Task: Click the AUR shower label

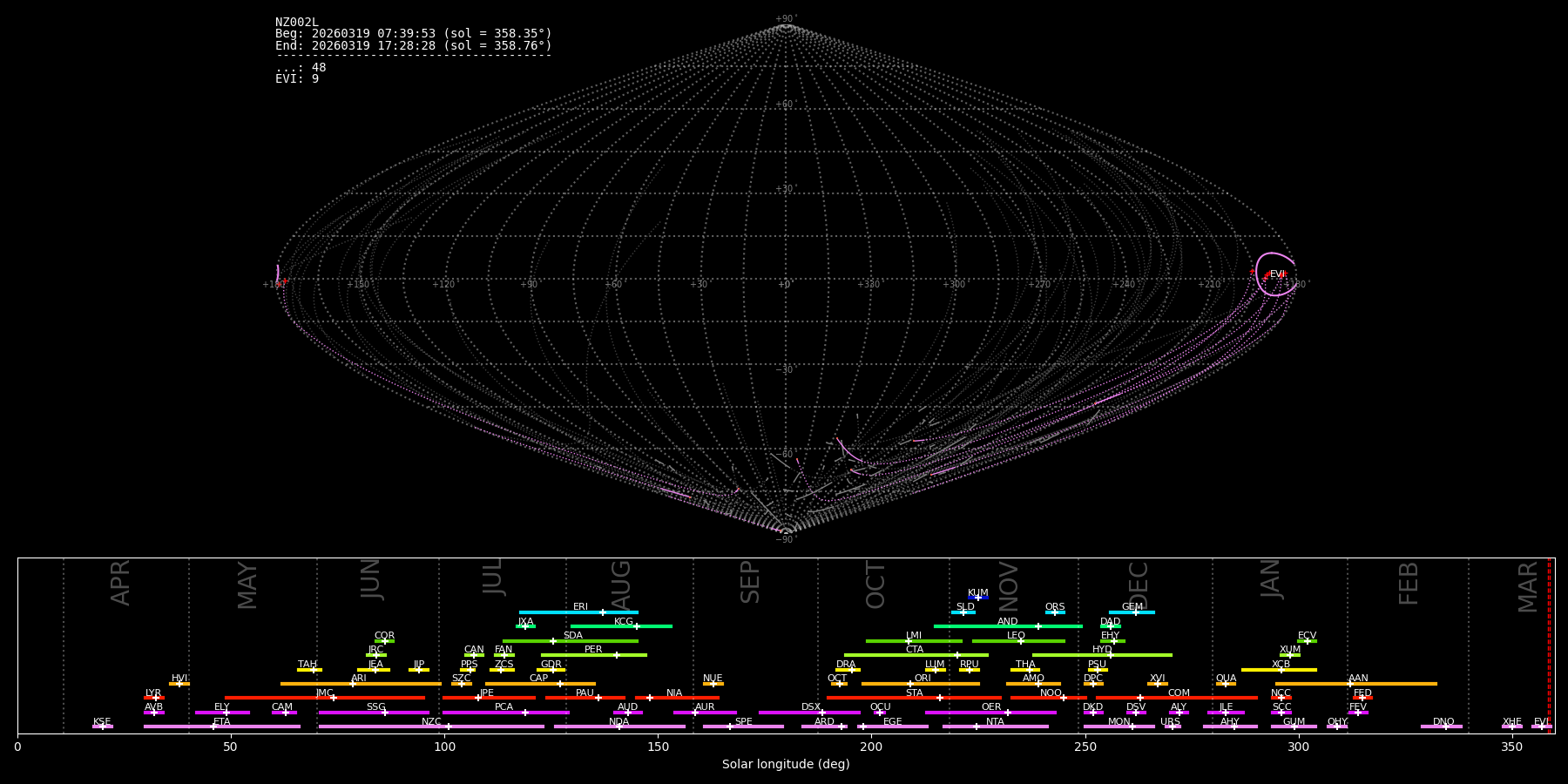Action: pyautogui.click(x=705, y=706)
